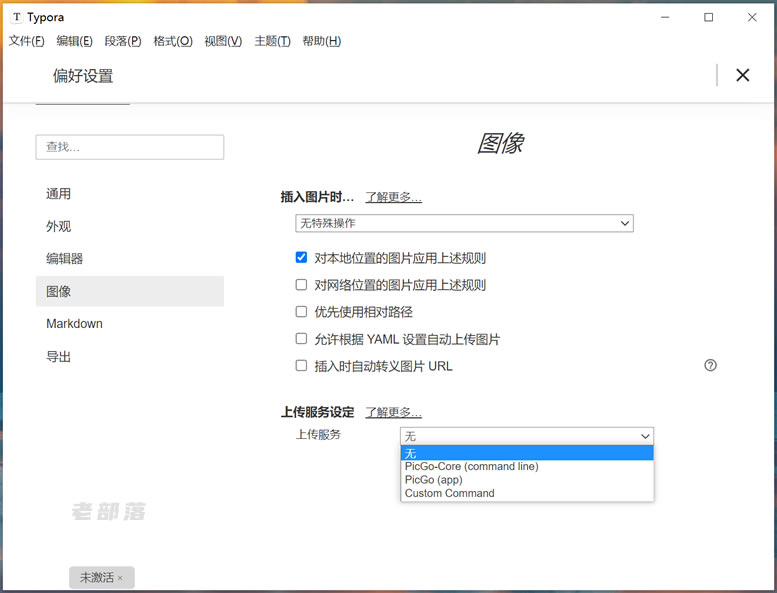
Task: Go to 外观 settings category
Action: (x=130, y=226)
